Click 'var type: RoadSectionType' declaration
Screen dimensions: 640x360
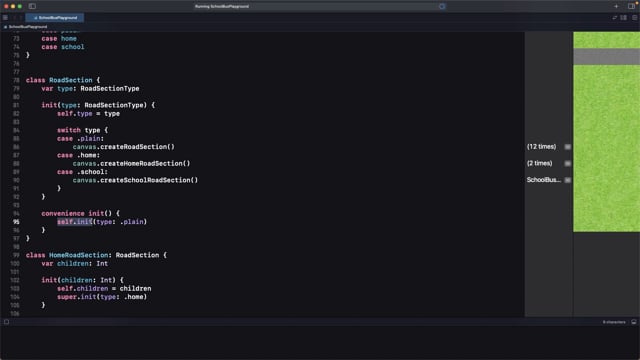(90, 89)
